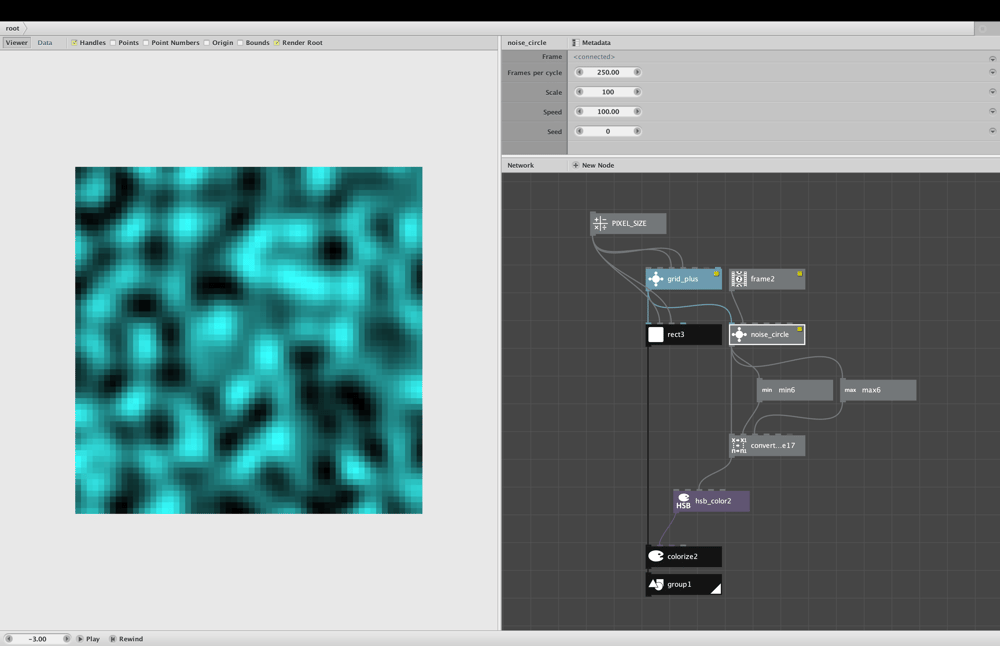
Task: Click the Metadata icon
Action: click(575, 43)
